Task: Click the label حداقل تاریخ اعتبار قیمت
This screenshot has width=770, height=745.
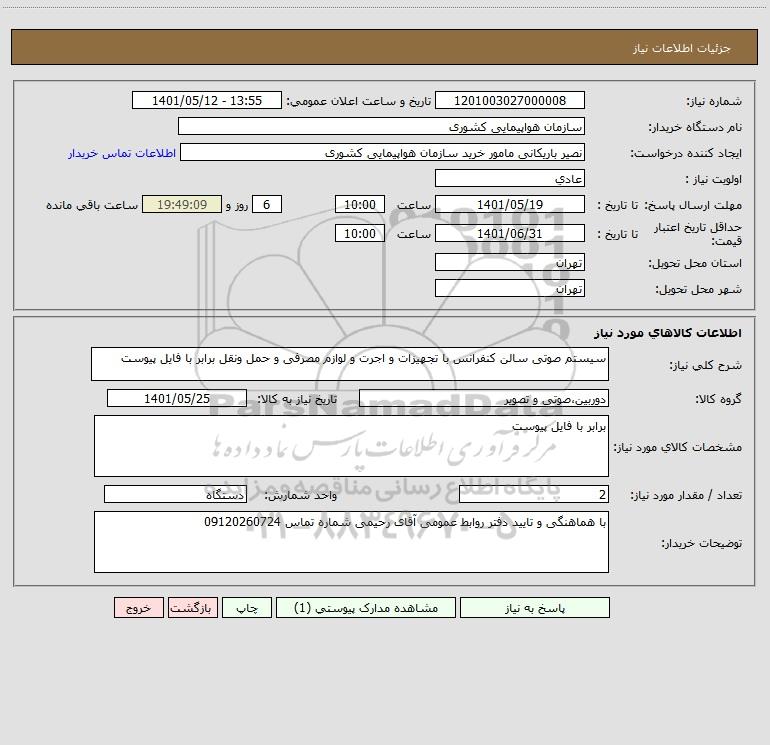Action: coord(698,234)
